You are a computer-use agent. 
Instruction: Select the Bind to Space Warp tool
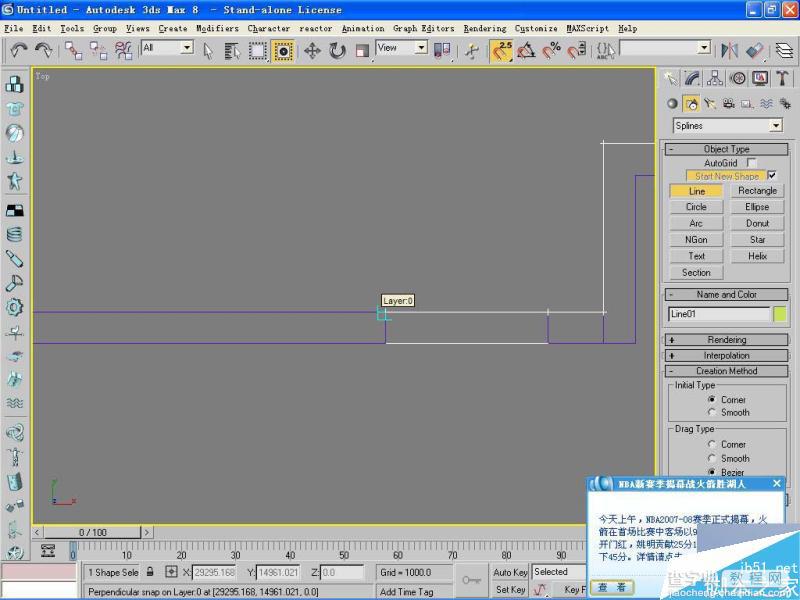click(123, 51)
